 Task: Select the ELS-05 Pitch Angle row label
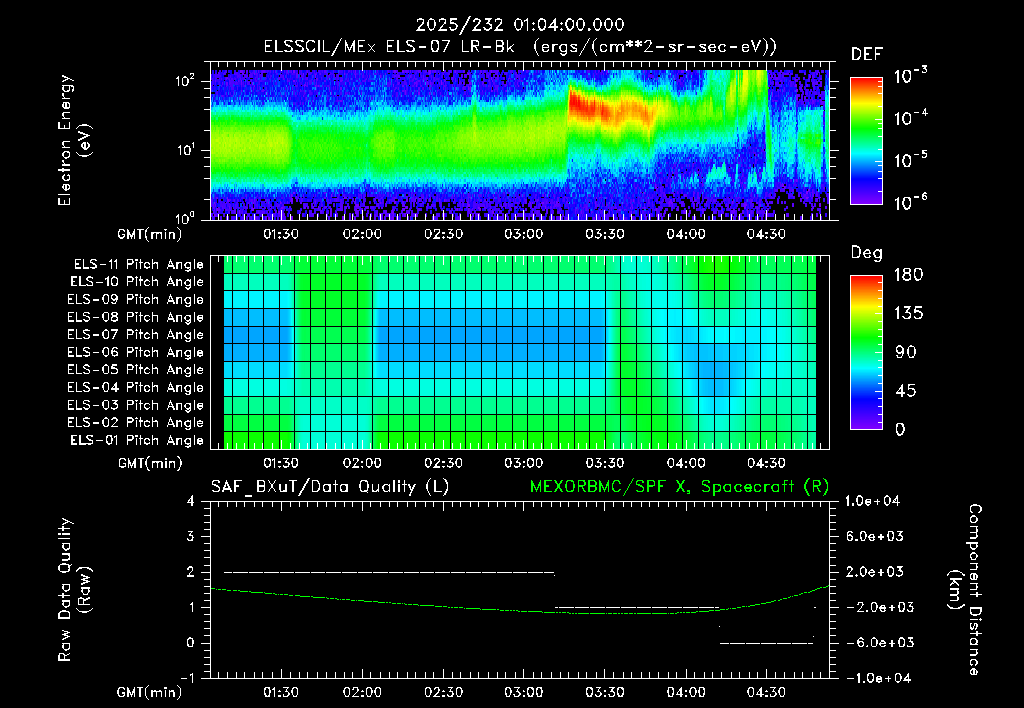pyautogui.click(x=136, y=370)
